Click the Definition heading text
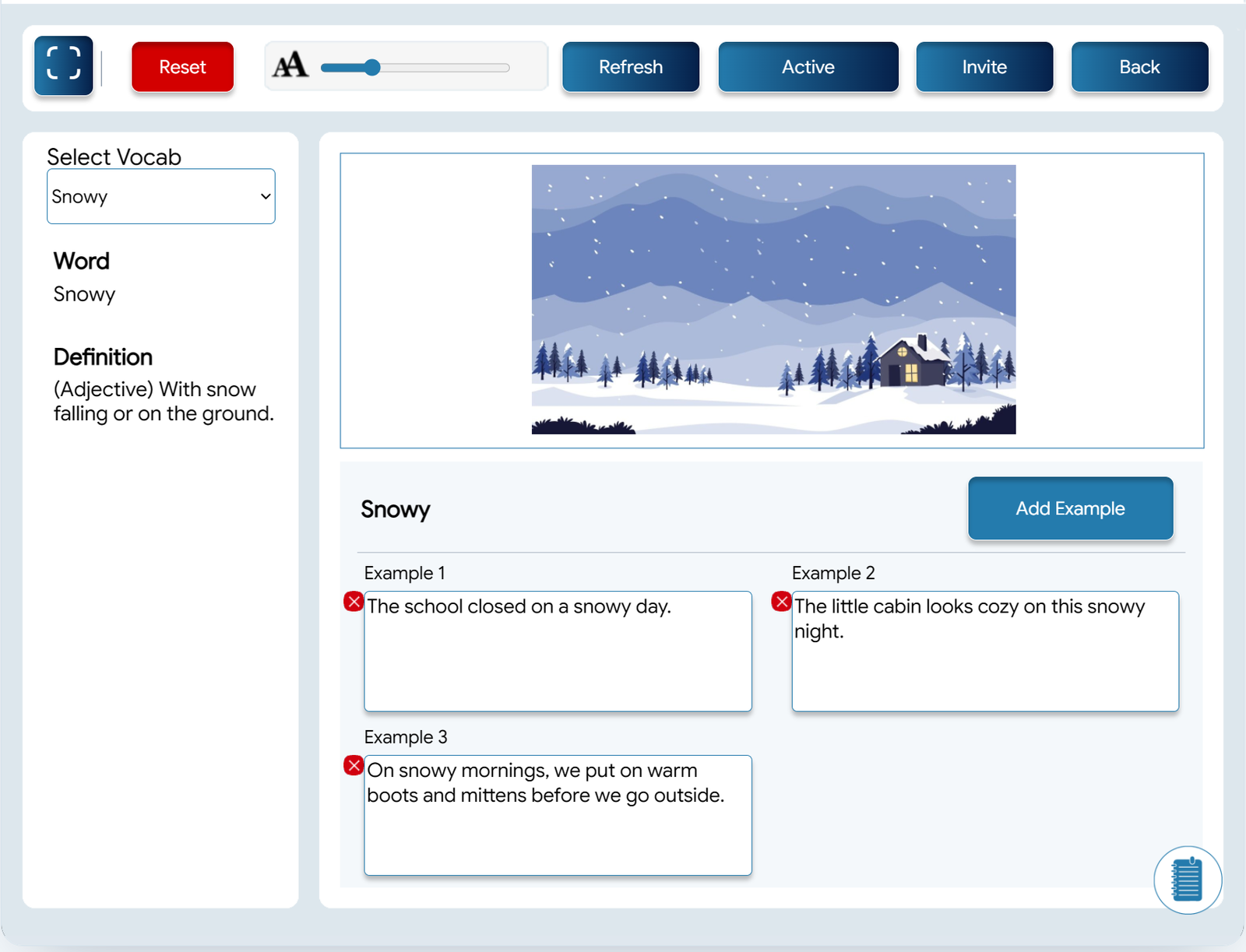This screenshot has height=952, width=1246. pyautogui.click(x=103, y=357)
